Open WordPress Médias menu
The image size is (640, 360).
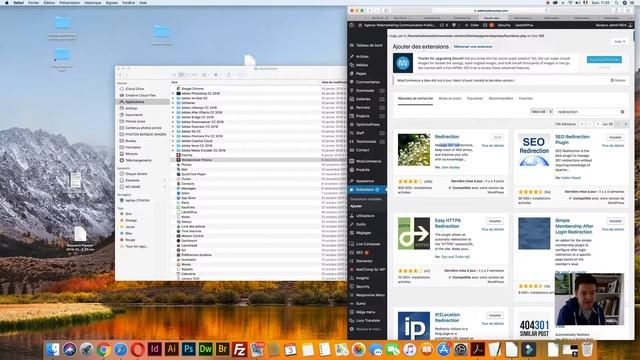(362, 65)
